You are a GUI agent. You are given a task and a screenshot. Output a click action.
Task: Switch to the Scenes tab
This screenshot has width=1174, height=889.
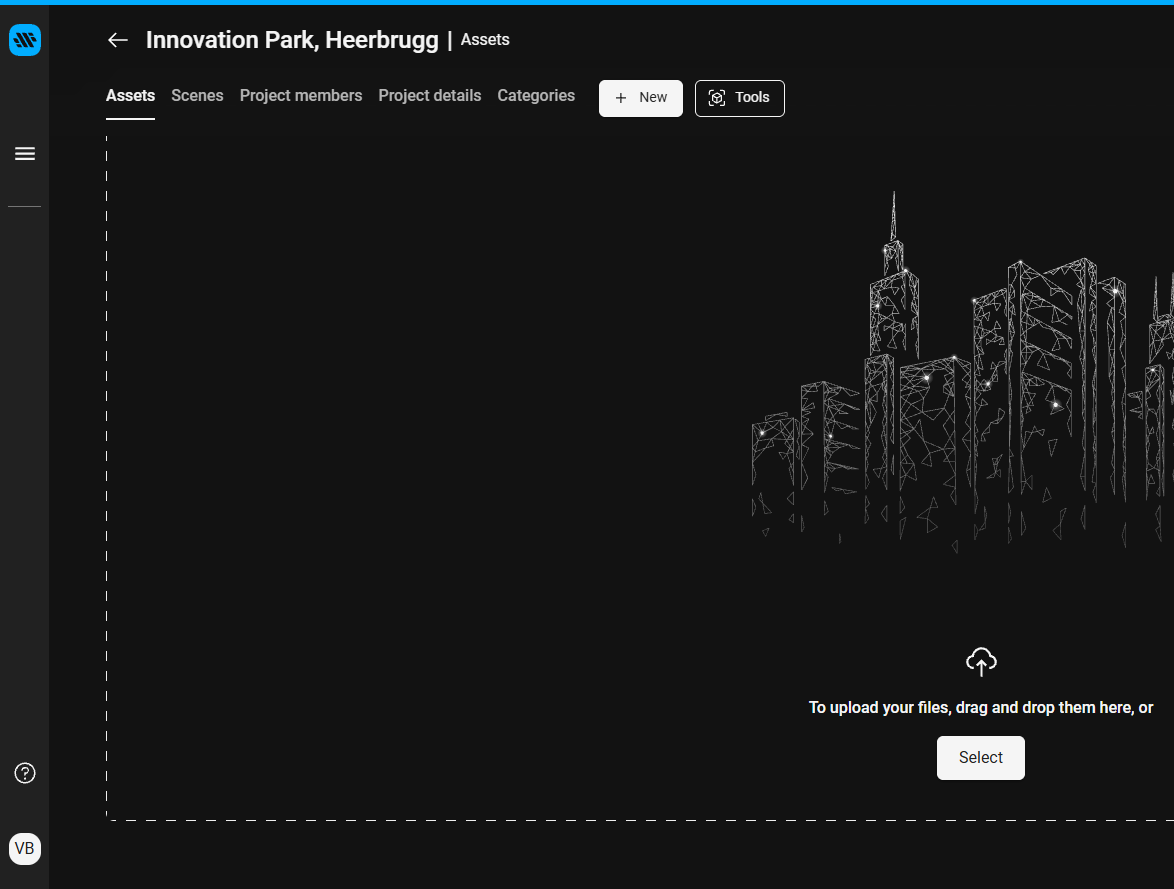[197, 96]
